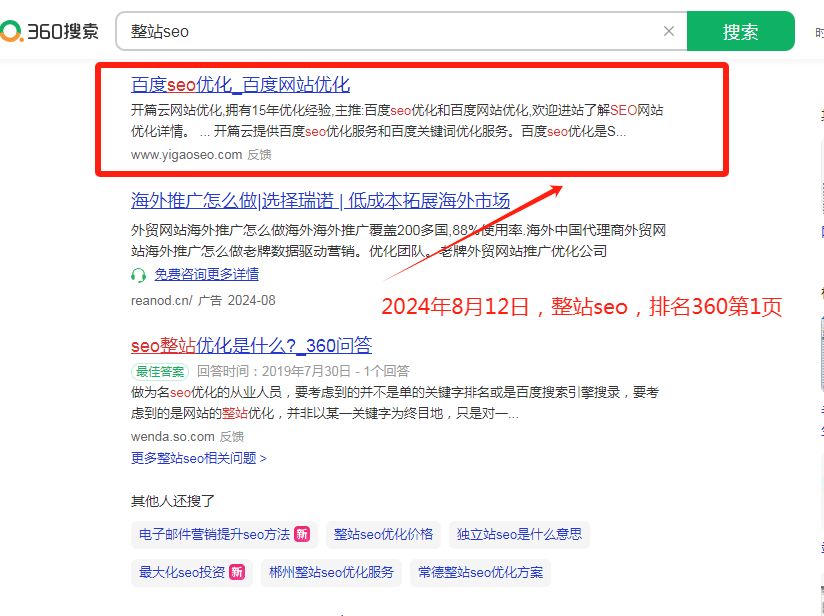Select the 整站seo优化价格 related search

[383, 535]
